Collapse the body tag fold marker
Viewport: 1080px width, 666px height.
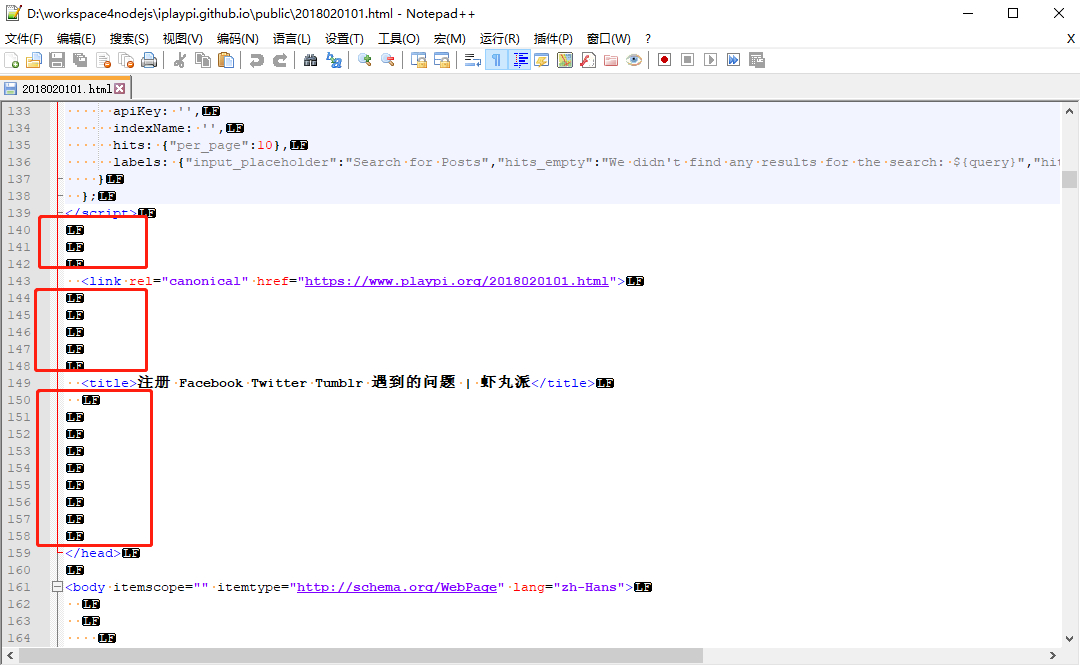[x=58, y=587]
